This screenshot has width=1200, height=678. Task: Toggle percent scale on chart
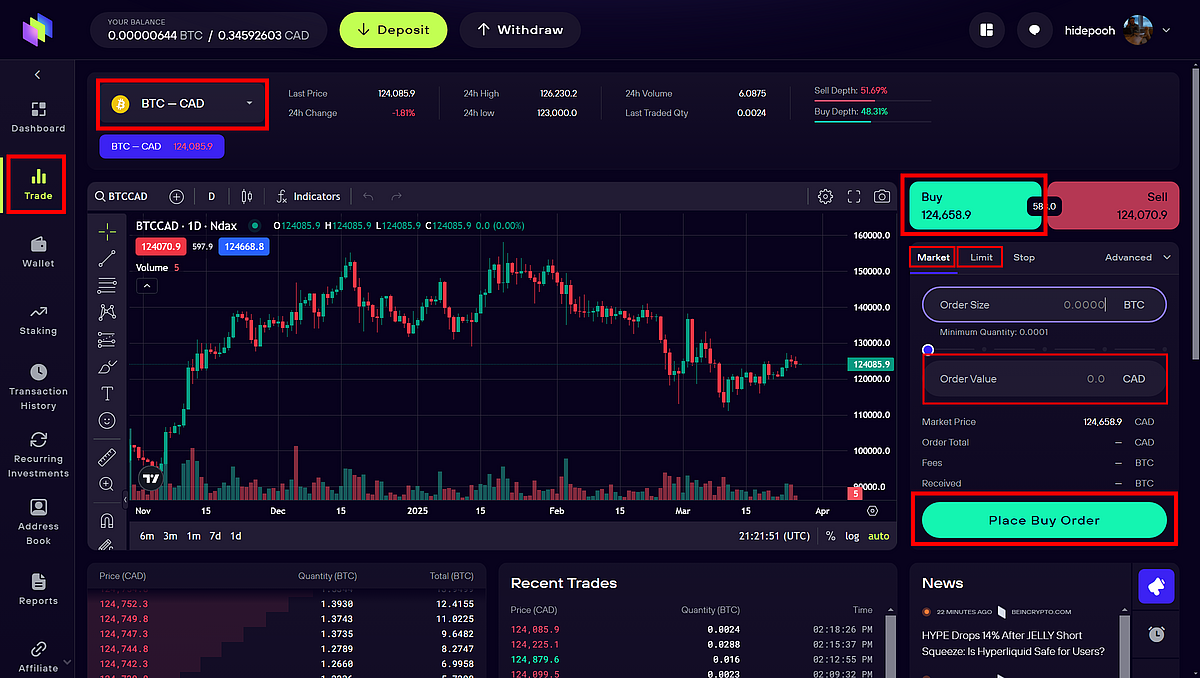[830, 536]
